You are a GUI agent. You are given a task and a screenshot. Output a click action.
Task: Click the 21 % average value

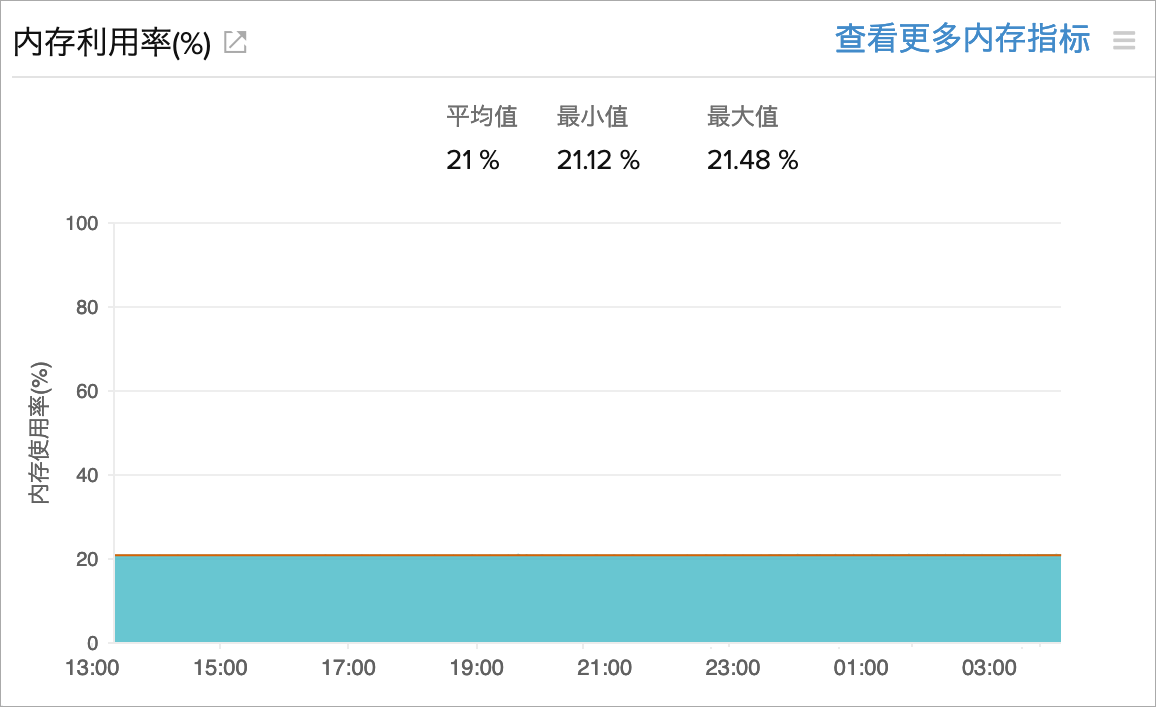(472, 160)
